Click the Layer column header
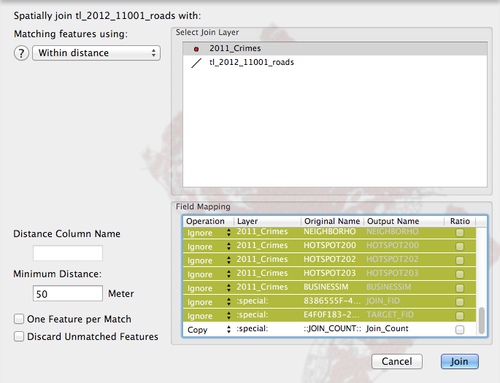500x383 pixels. click(268, 221)
